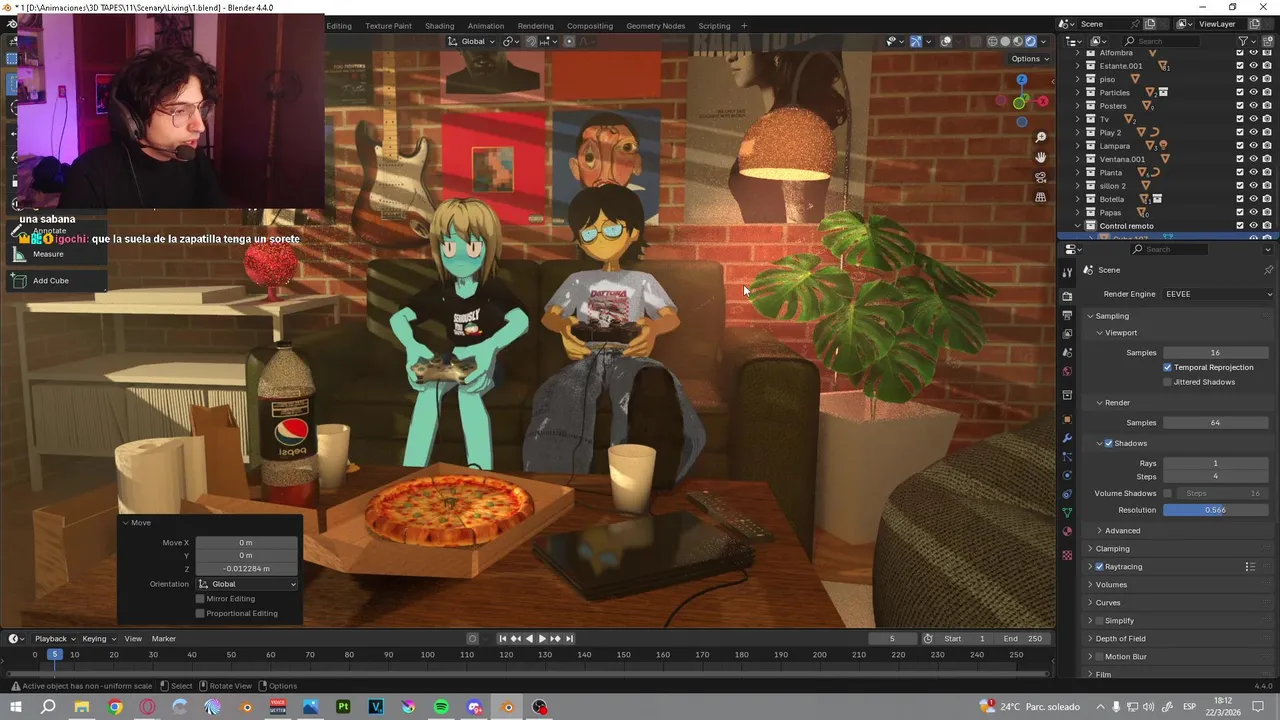Open the Object Data green triangle tab
The width and height of the screenshot is (1280, 720).
click(1067, 512)
